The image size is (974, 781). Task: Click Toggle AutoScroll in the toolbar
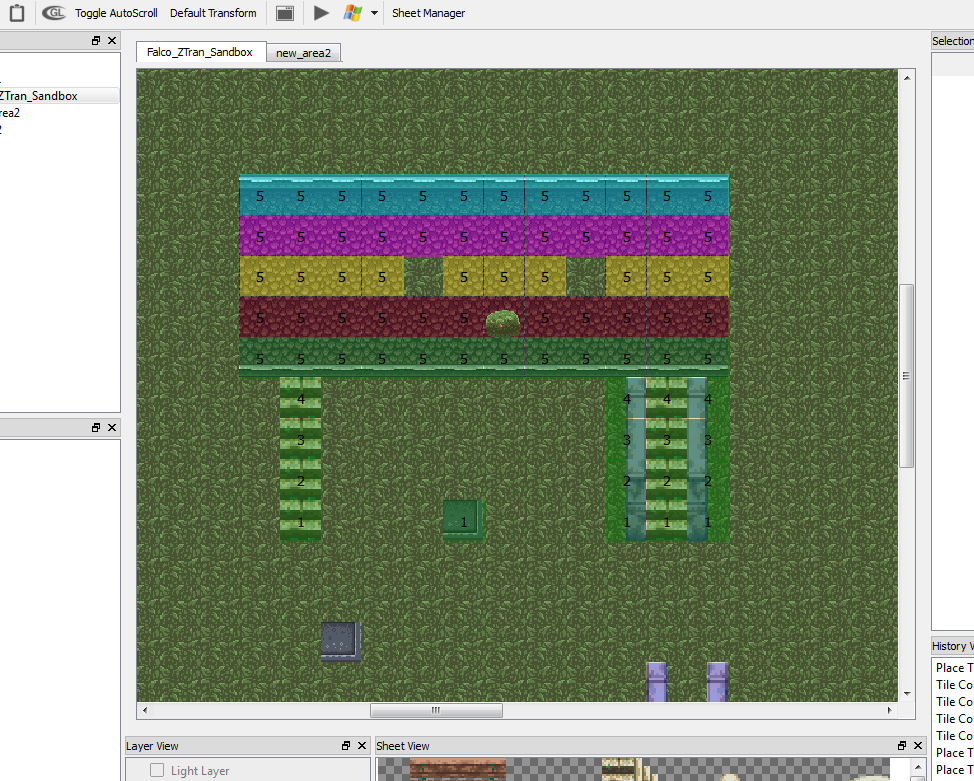116,13
